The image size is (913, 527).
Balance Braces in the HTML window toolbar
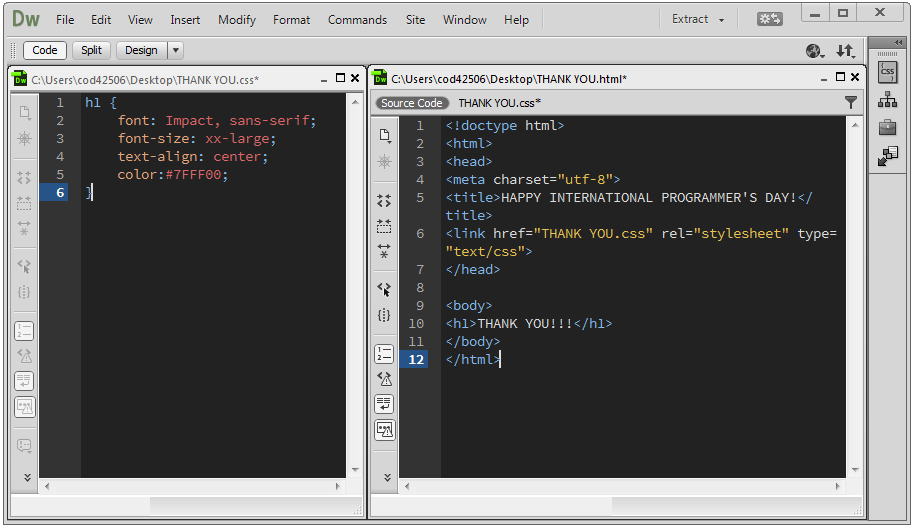384,315
